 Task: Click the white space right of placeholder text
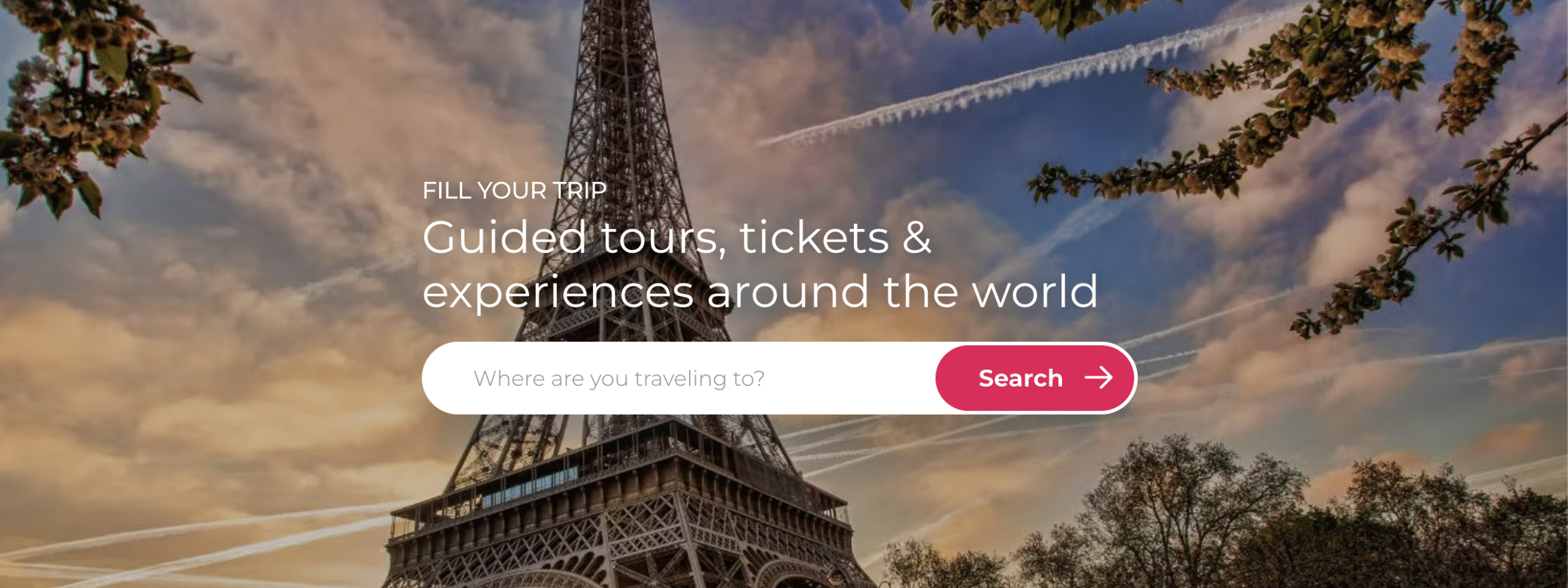pos(850,378)
